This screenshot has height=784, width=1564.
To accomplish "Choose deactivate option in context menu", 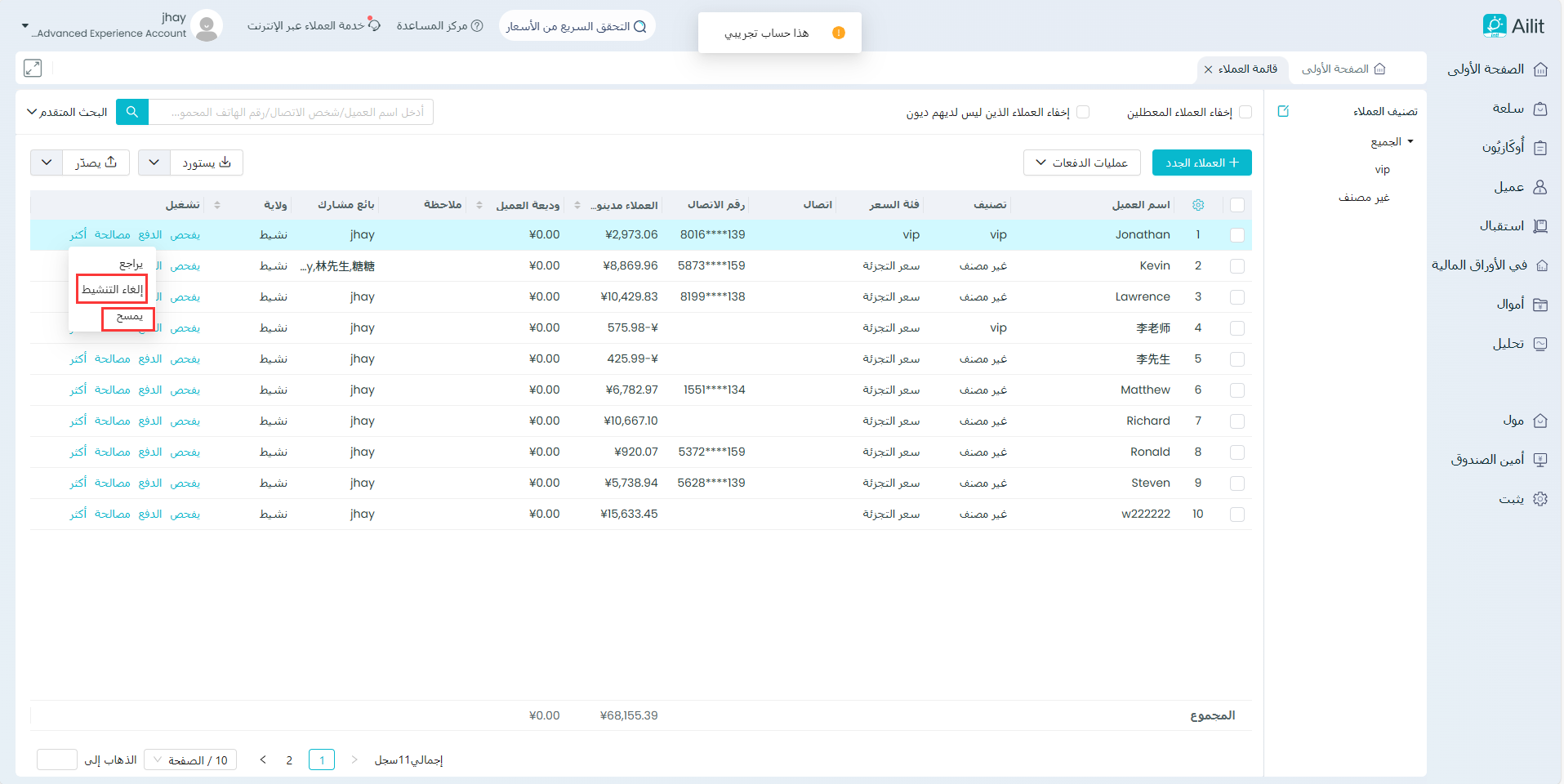I will point(112,289).
